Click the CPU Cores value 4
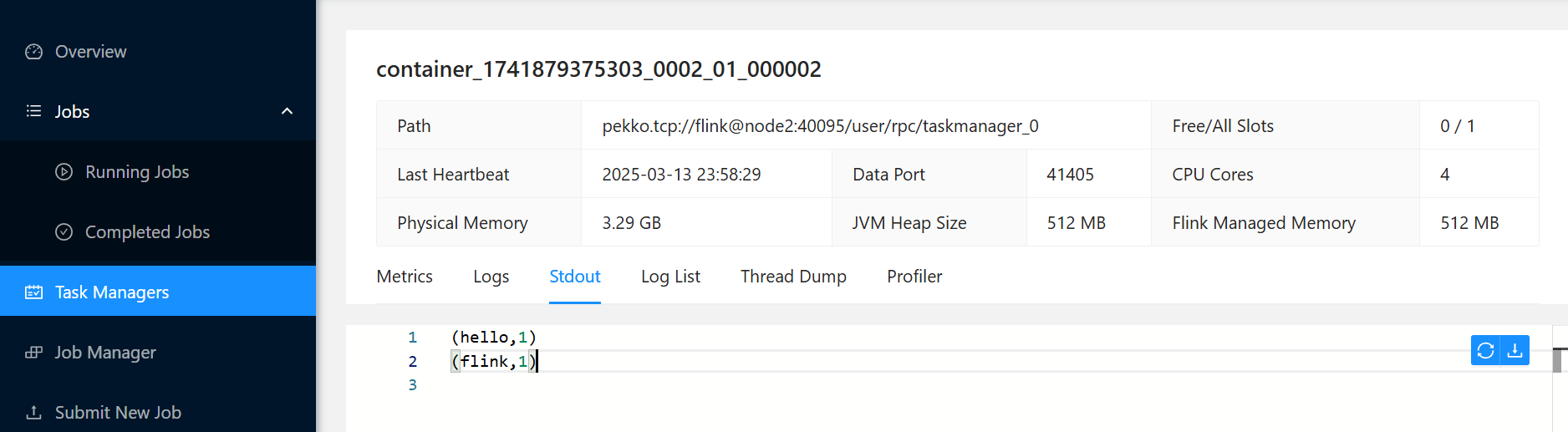The height and width of the screenshot is (432, 1568). [x=1445, y=175]
